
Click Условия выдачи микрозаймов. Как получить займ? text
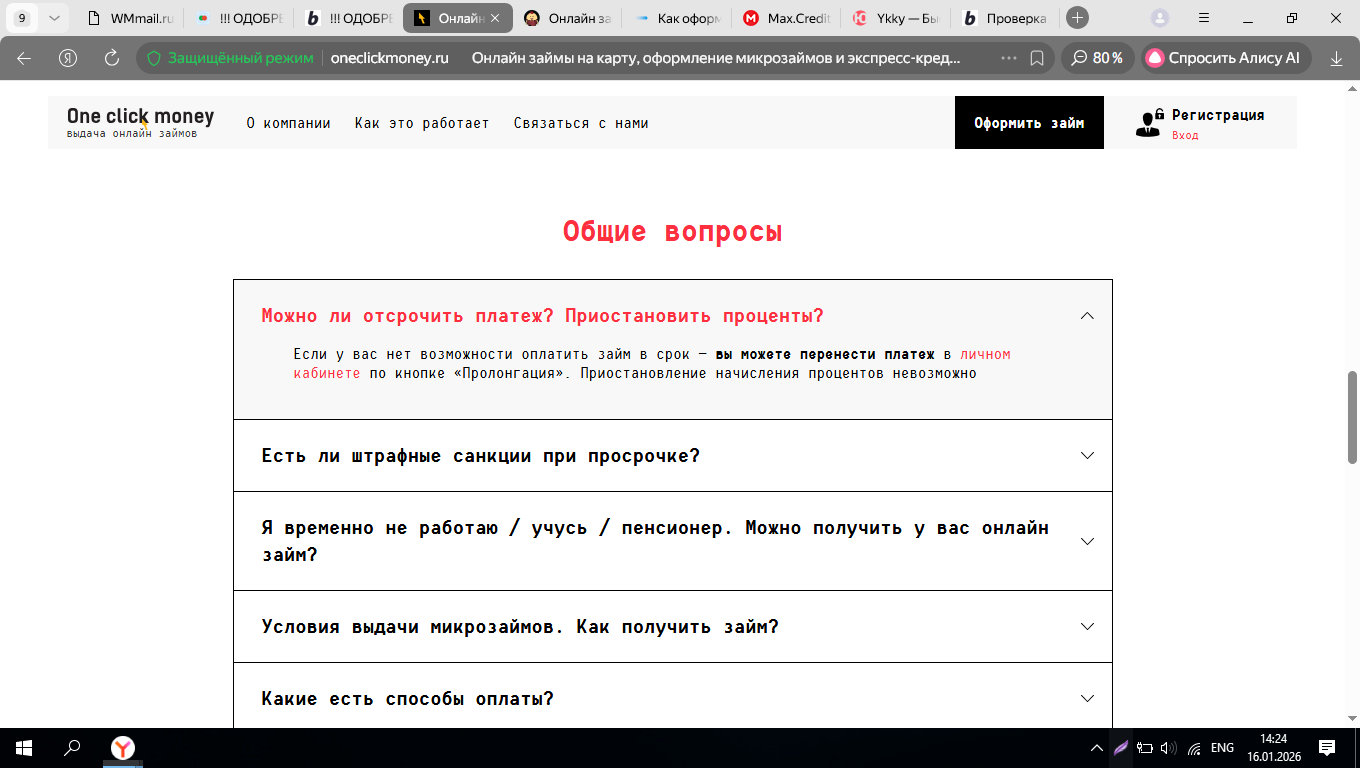pyautogui.click(x=520, y=627)
